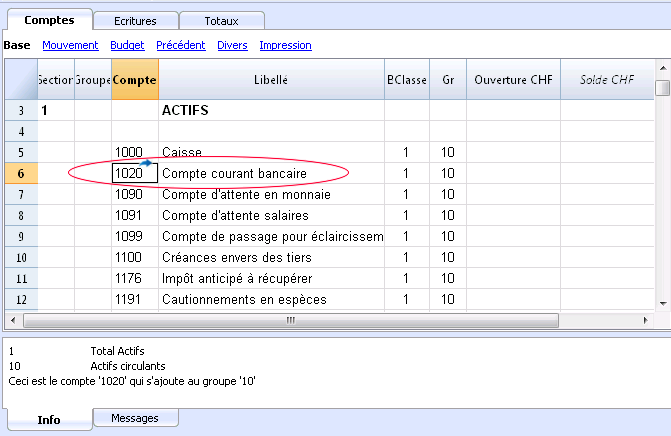Click Solde CHF cell in Compte courant bancaire row
Screen dimensions: 671x436
pos(607,173)
